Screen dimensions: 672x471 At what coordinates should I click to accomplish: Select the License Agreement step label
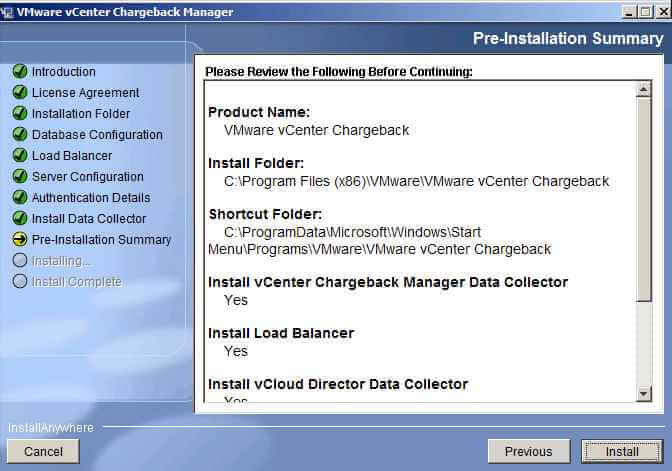(x=85, y=93)
